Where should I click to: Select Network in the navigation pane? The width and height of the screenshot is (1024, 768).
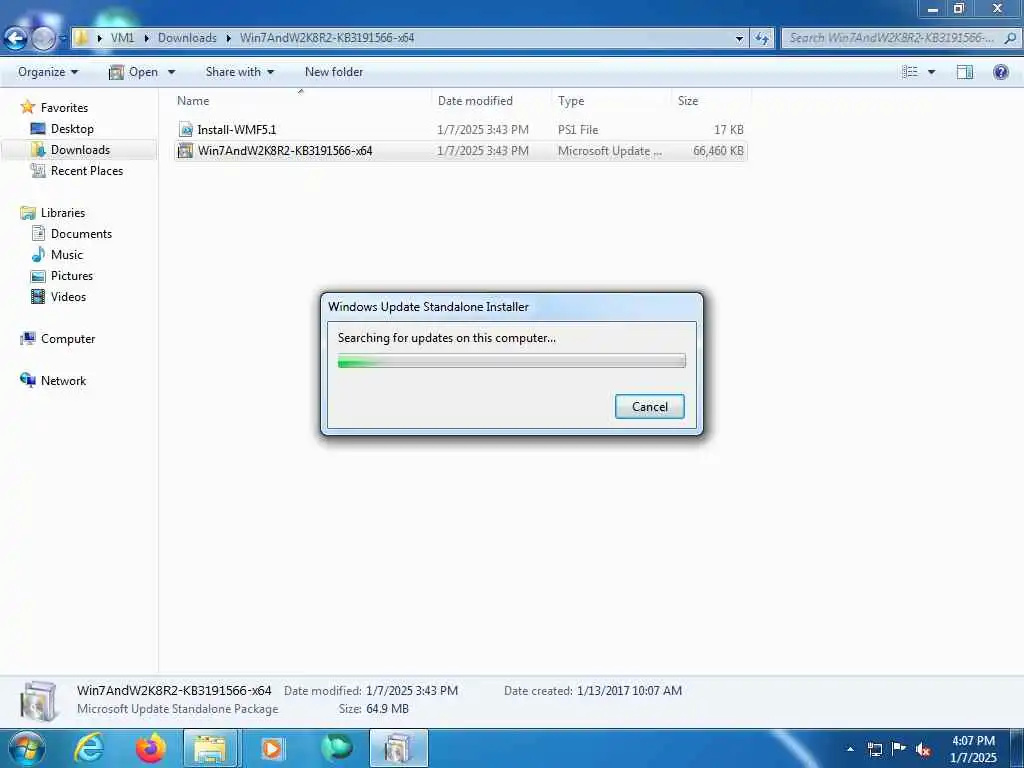point(63,381)
